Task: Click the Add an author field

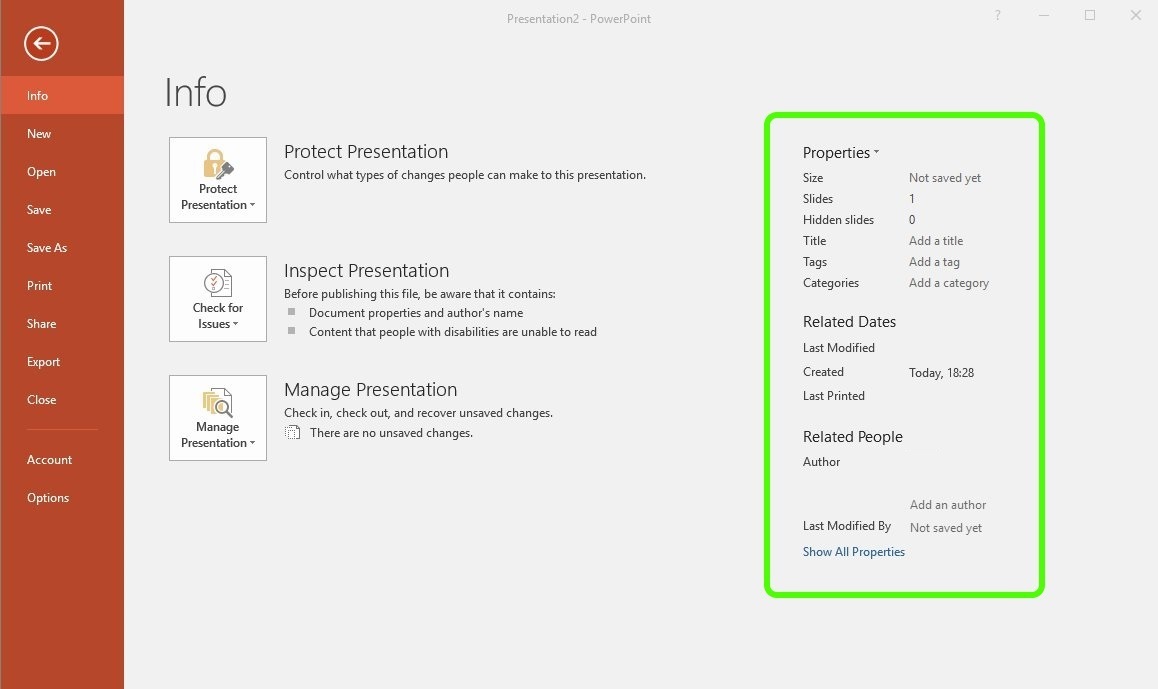Action: pyautogui.click(x=948, y=505)
